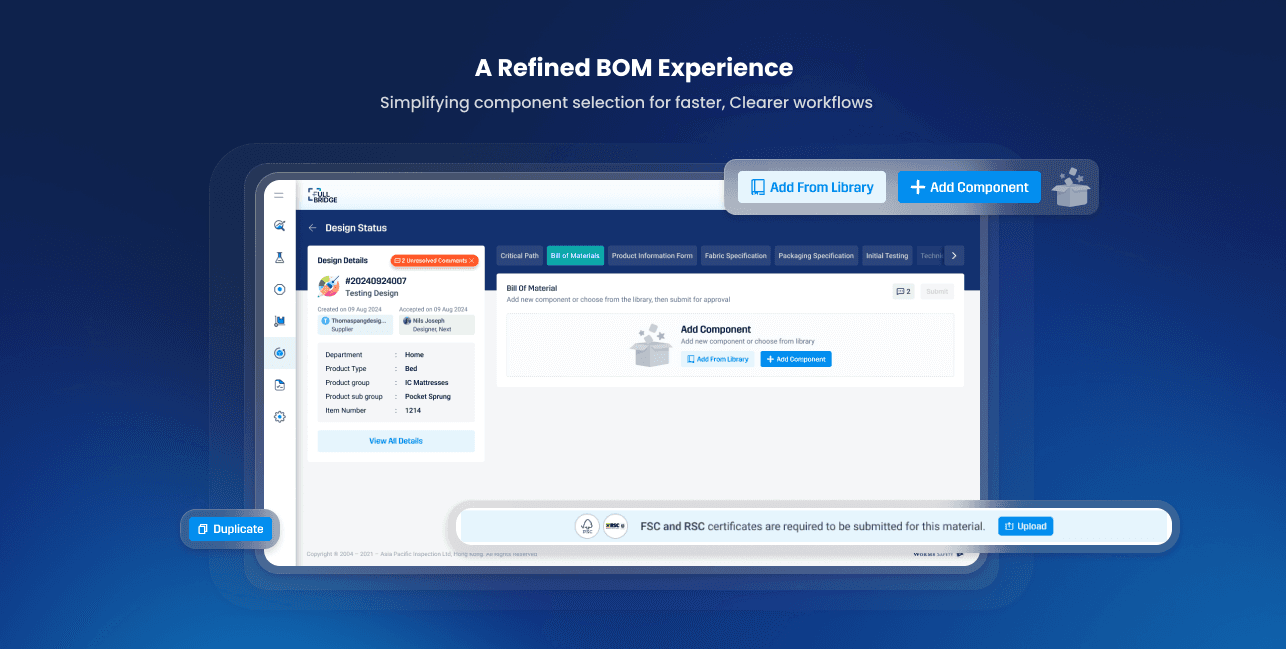This screenshot has height=649, width=1286.
Task: Click the Accepted on 09 Aug 2024 text
Action: point(433,310)
